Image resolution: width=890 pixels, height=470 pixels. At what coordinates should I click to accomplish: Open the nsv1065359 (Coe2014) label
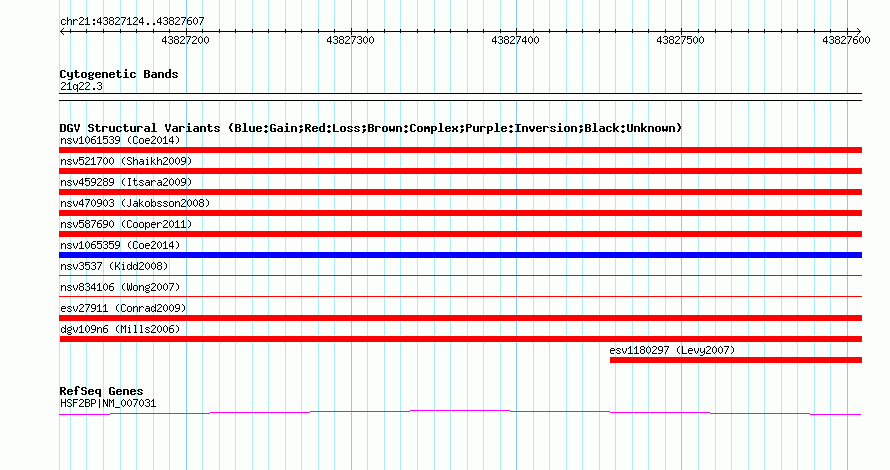coord(120,245)
